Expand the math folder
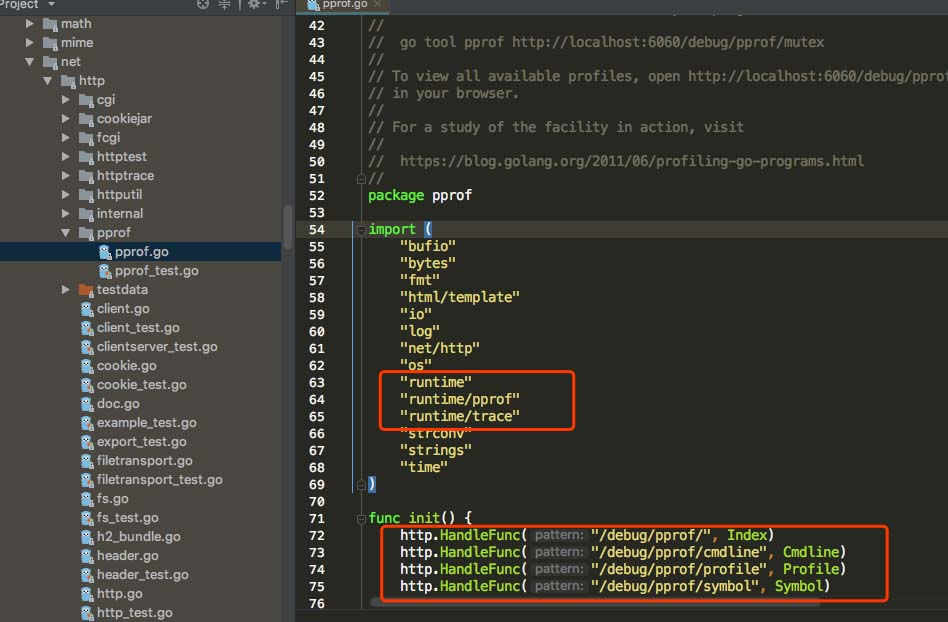This screenshot has height=622, width=948. pyautogui.click(x=30, y=24)
